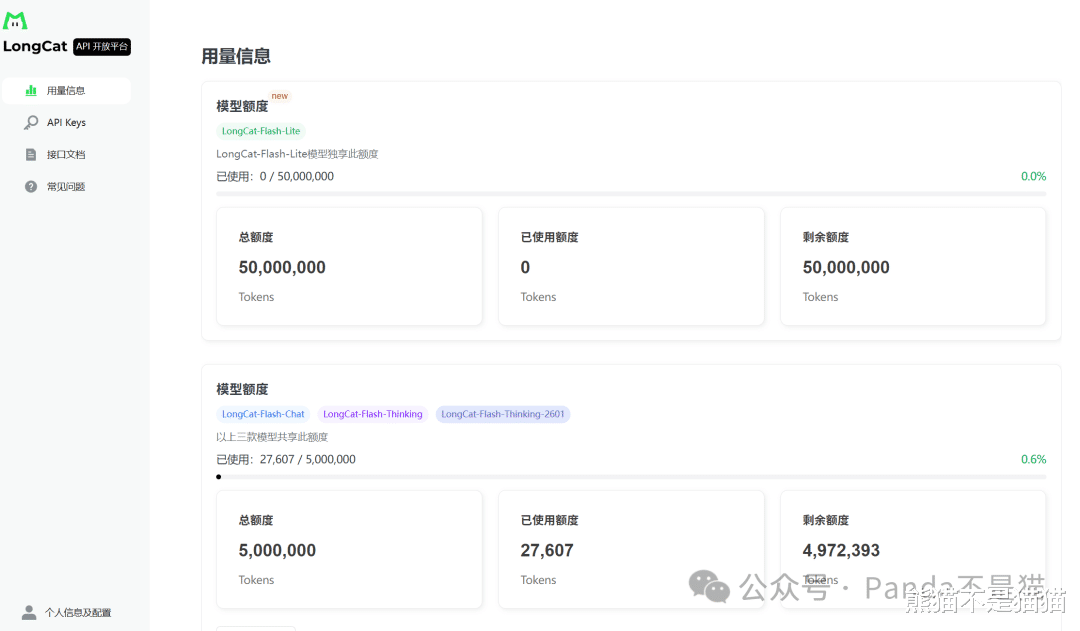Viewport: 1080px width, 631px height.
Task: Click the 剩余额度 50,000,000 Tokens card
Action: coord(913,267)
